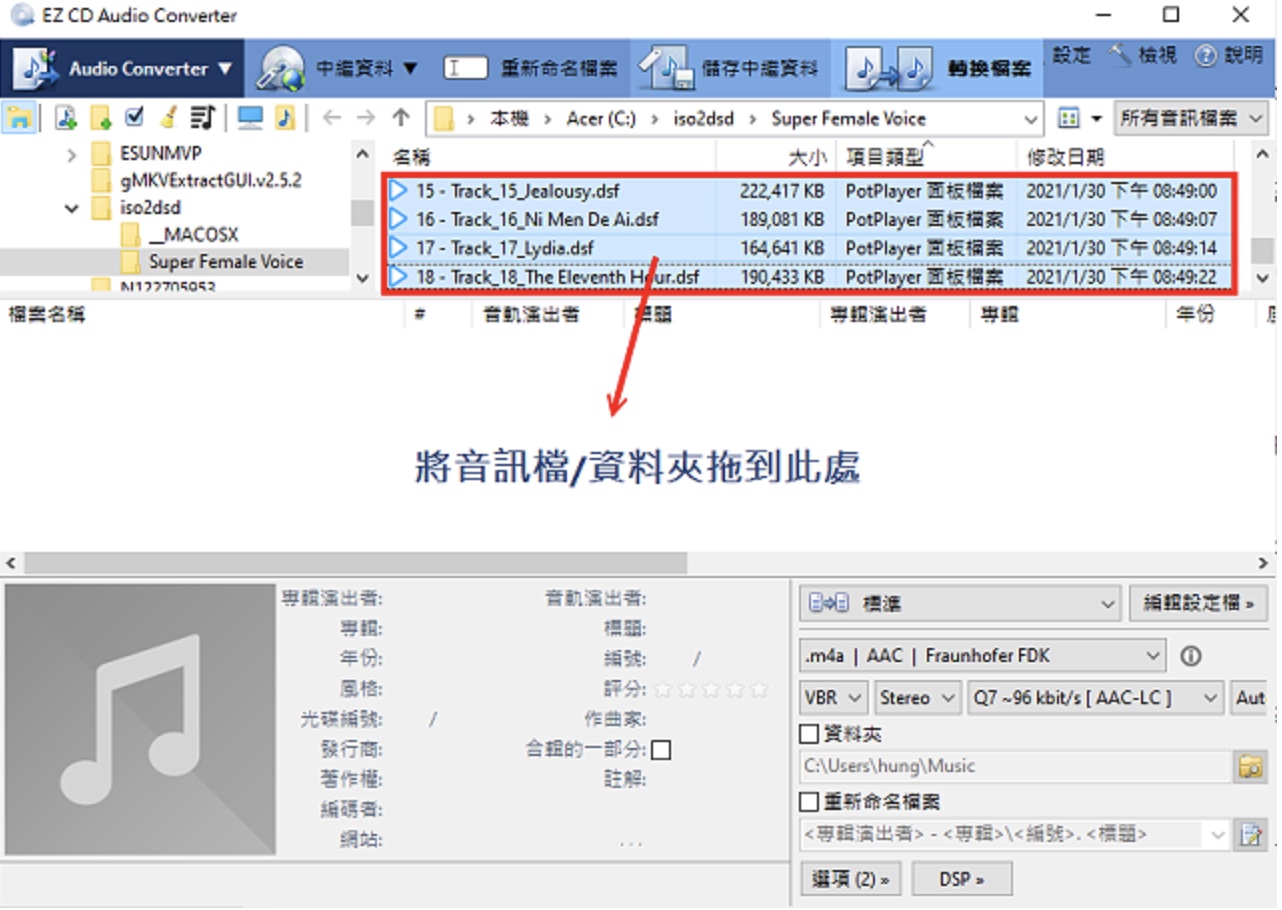Screen dimensions: 1282x910
Task: Click the album cover art placeholder
Action: point(140,719)
